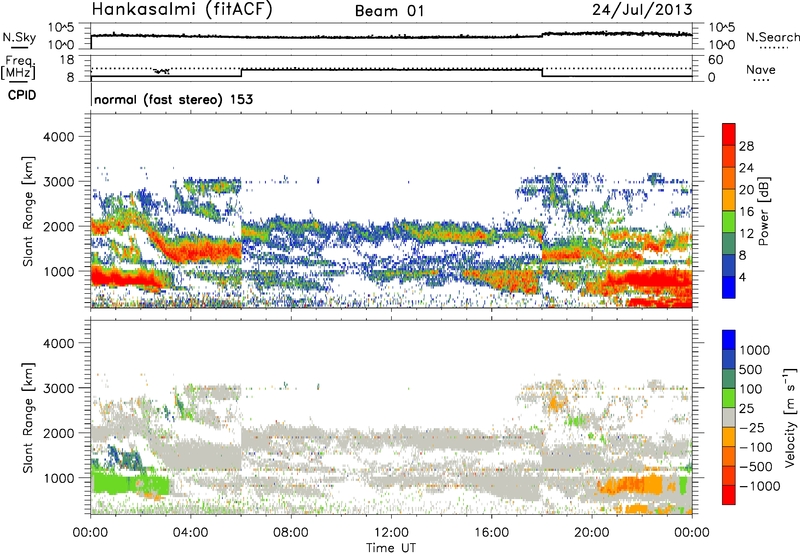This screenshot has height=554, width=800.
Task: Click the '1000' tick on Velocity colorbar
Action: tap(754, 350)
